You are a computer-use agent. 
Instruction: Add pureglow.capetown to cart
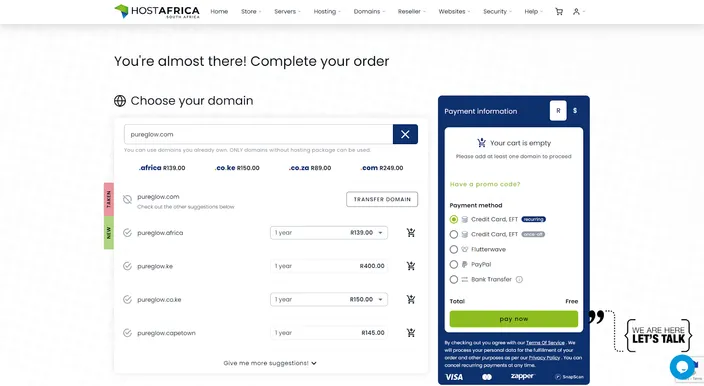click(411, 333)
